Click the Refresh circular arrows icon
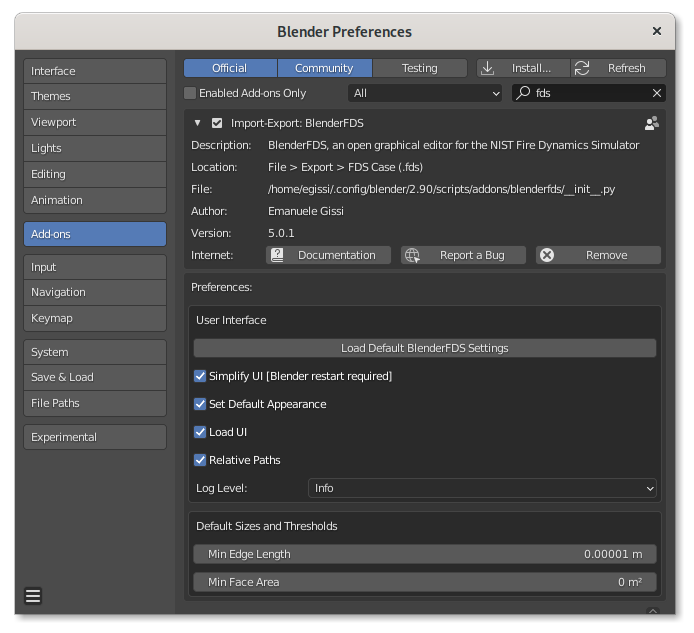 (x=582, y=68)
